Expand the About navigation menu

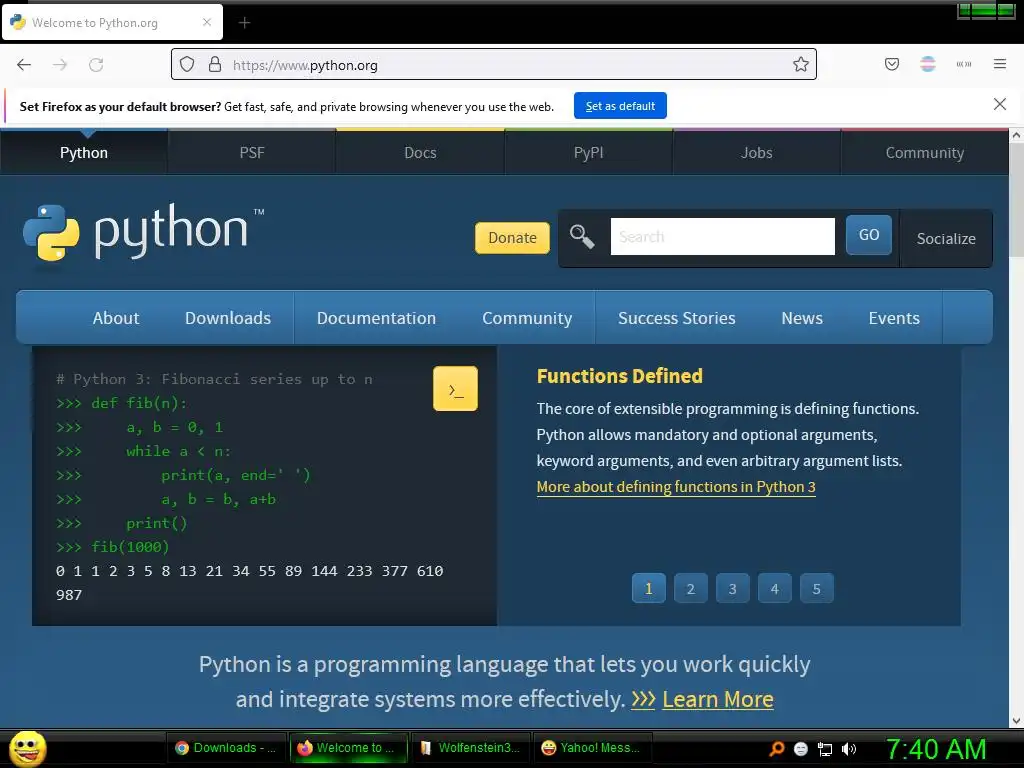(x=116, y=318)
